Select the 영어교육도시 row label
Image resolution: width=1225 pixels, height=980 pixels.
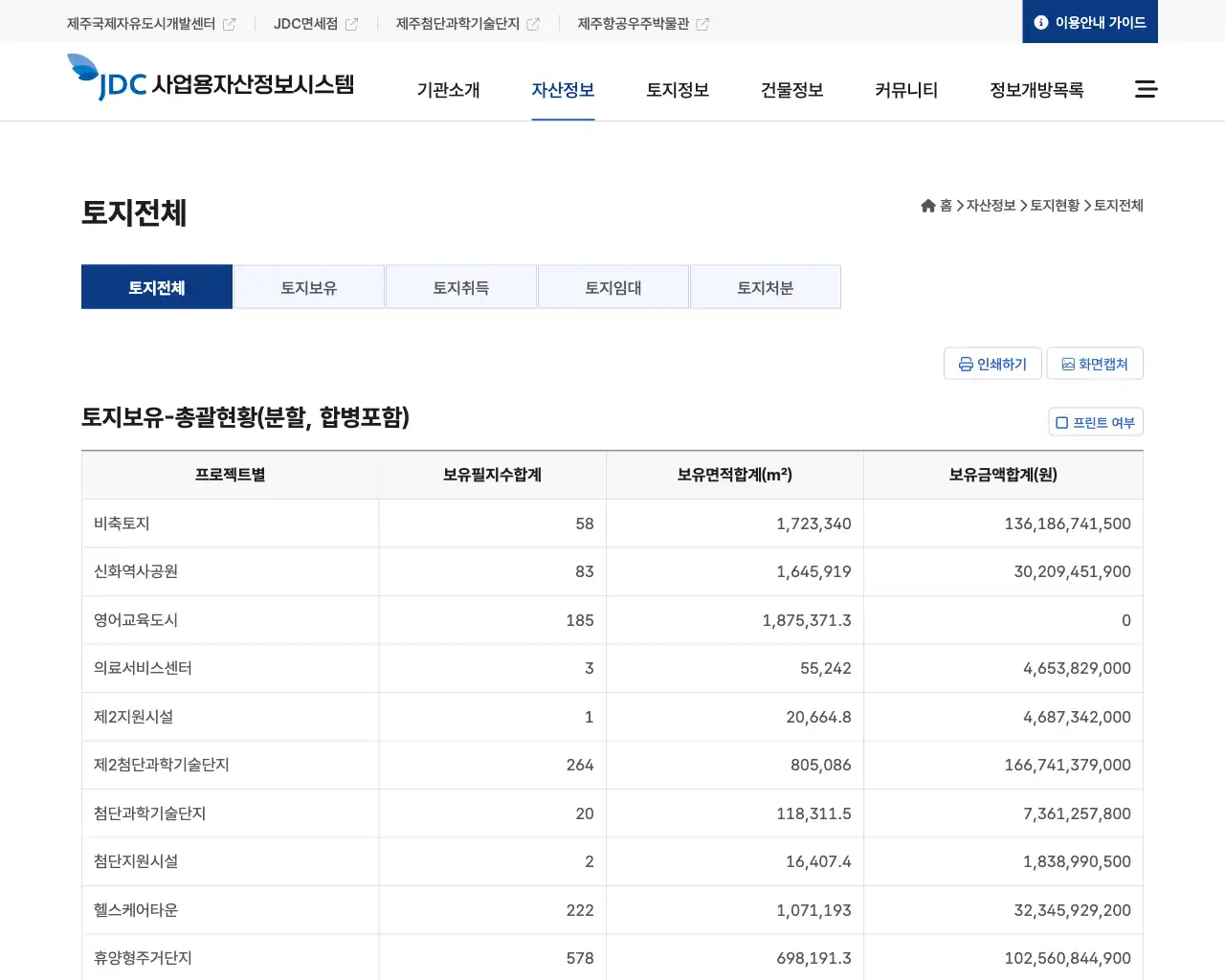click(x=136, y=620)
